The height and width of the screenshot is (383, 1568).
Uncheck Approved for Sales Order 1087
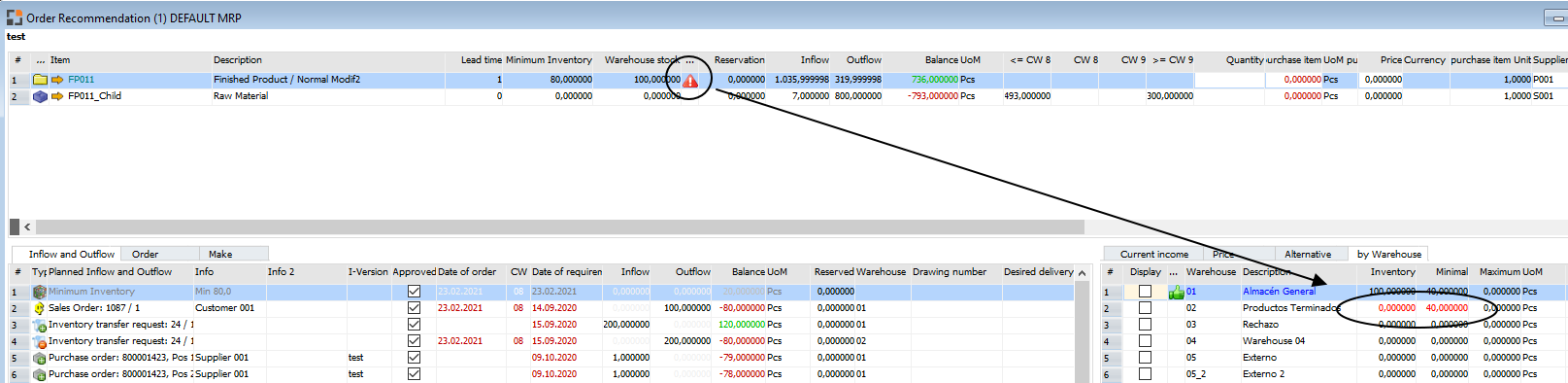414,308
